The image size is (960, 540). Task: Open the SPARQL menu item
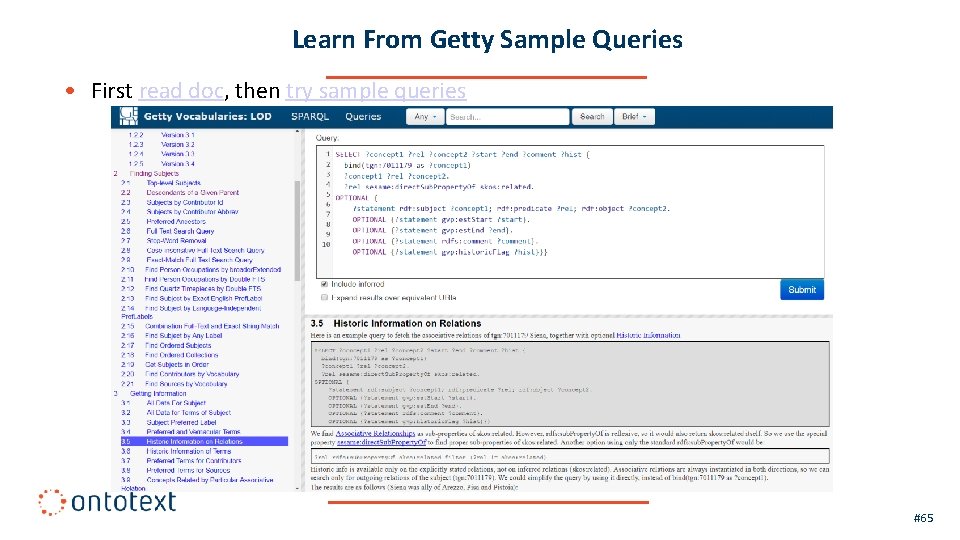click(310, 116)
